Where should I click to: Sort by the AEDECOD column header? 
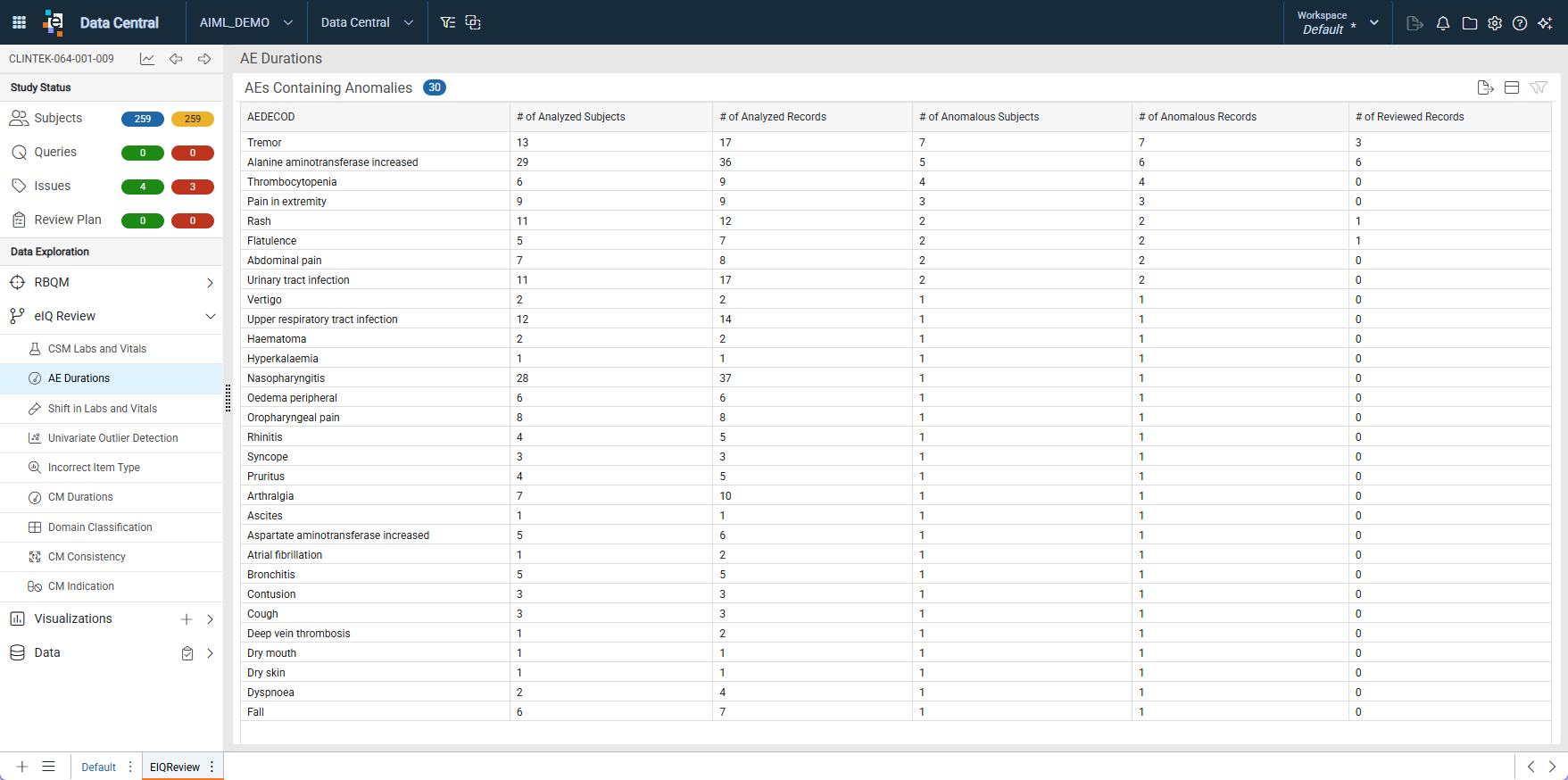coord(271,117)
